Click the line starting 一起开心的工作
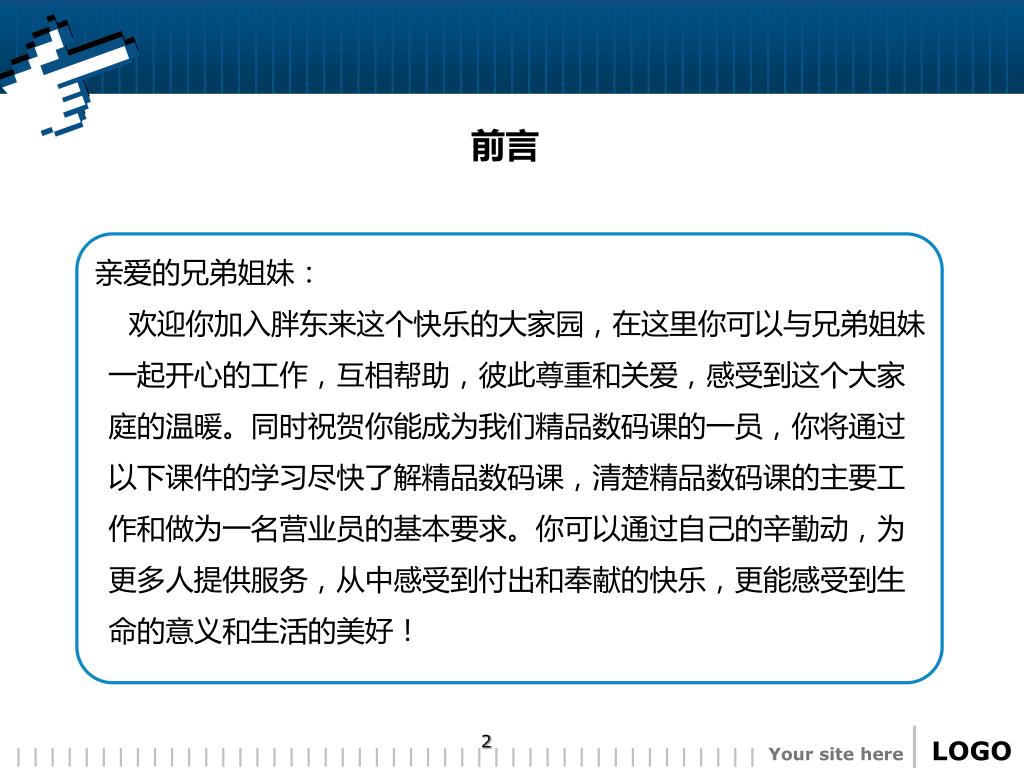This screenshot has width=1024, height=768. click(x=507, y=376)
